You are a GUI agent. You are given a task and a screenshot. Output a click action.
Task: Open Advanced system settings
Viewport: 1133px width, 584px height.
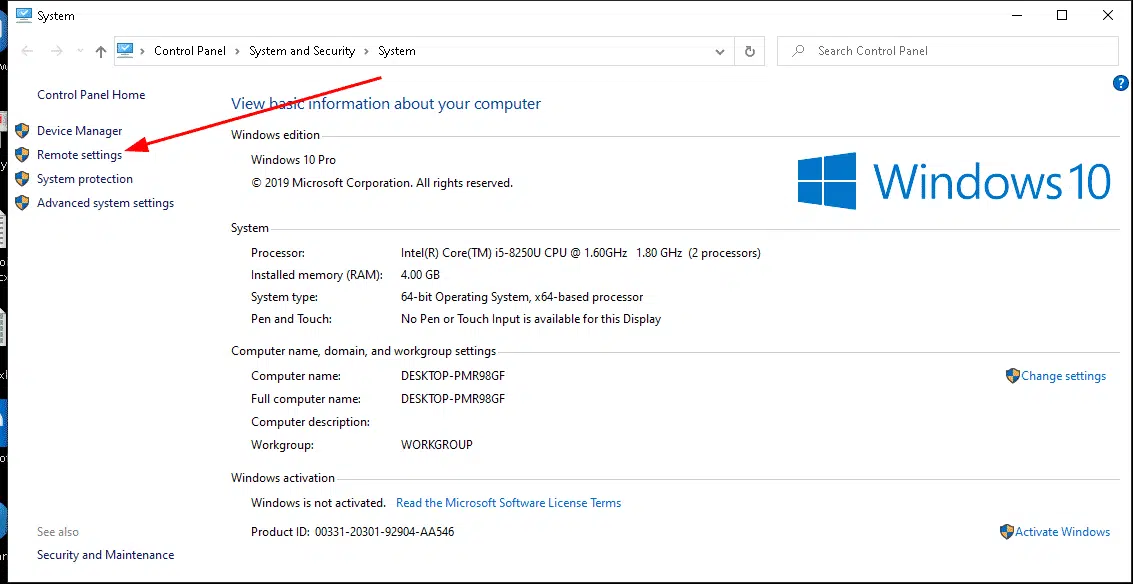pyautogui.click(x=105, y=203)
